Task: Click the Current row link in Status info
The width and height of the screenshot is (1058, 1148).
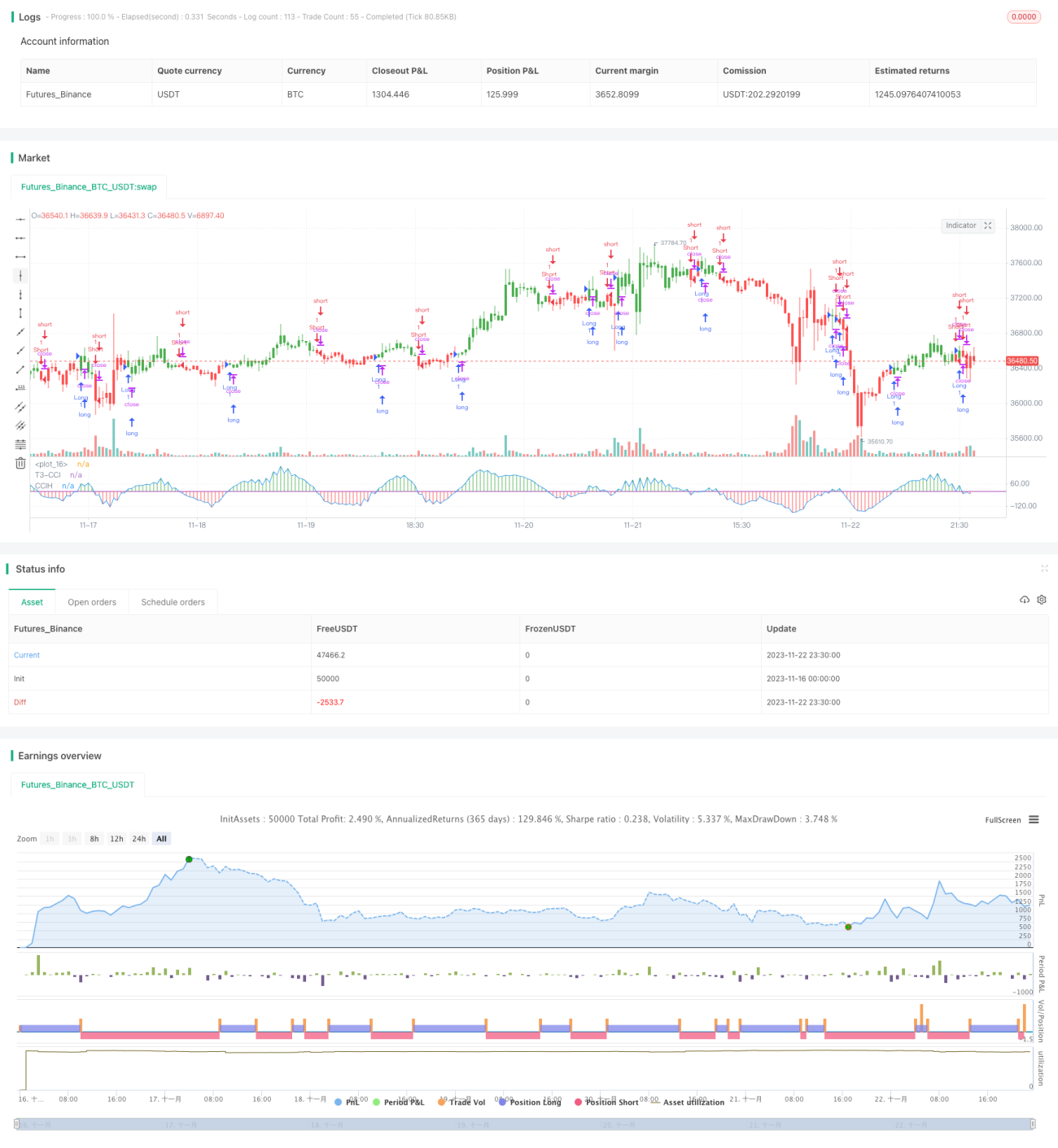Action: pos(27,655)
